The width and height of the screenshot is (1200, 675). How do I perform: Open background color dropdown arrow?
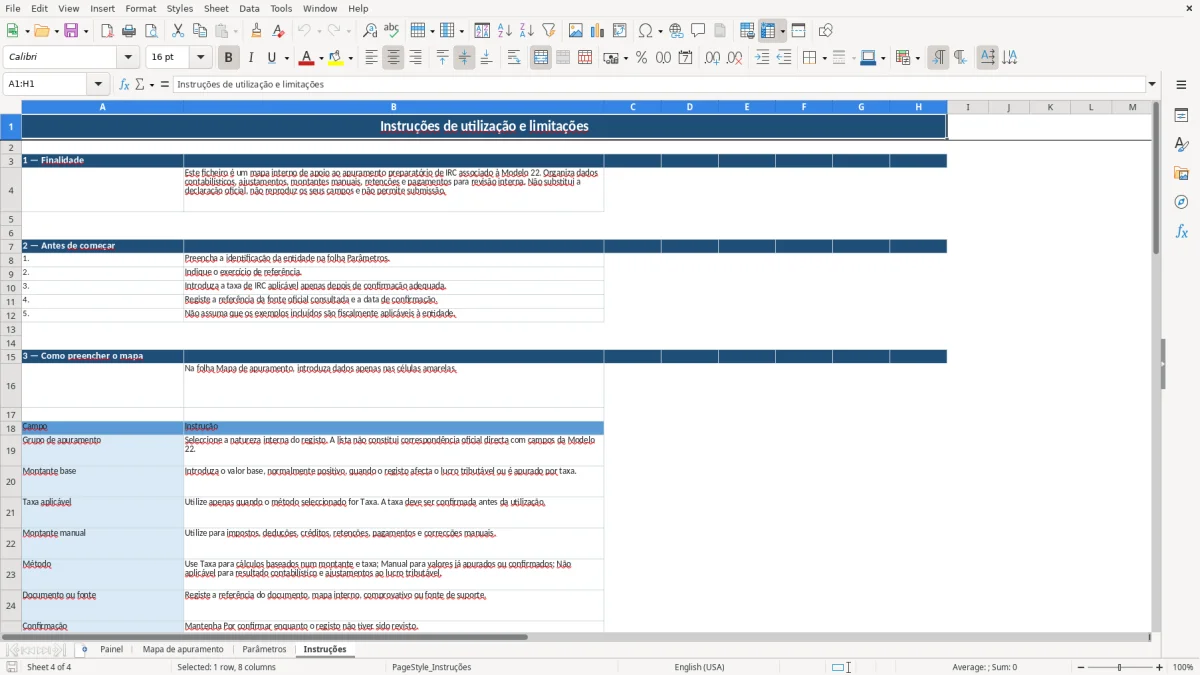[349, 58]
